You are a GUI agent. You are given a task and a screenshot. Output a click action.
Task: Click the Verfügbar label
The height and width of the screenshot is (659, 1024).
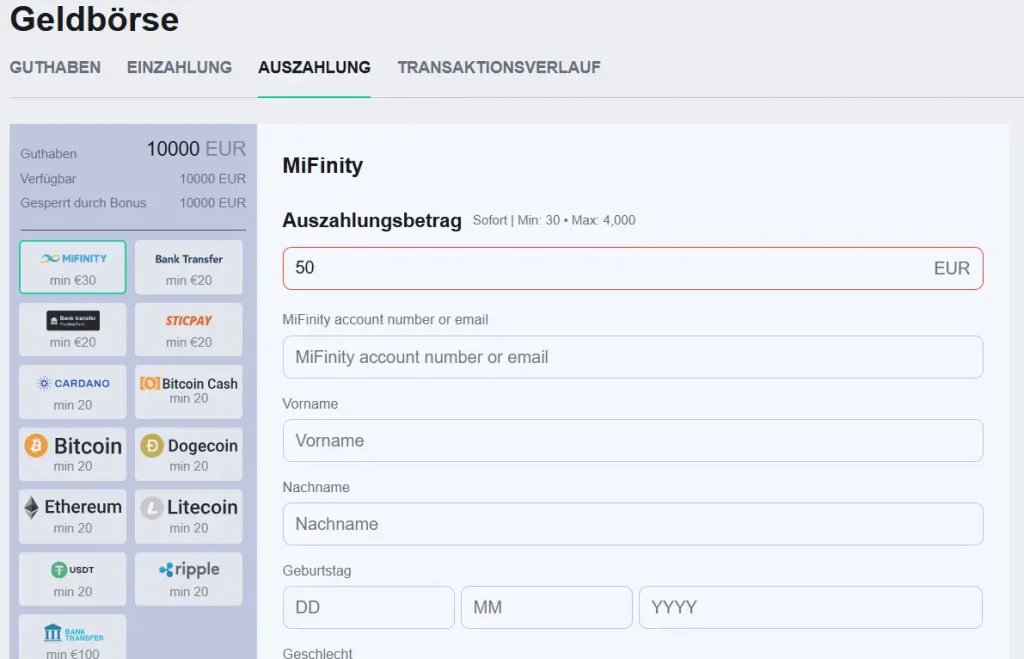(x=48, y=179)
